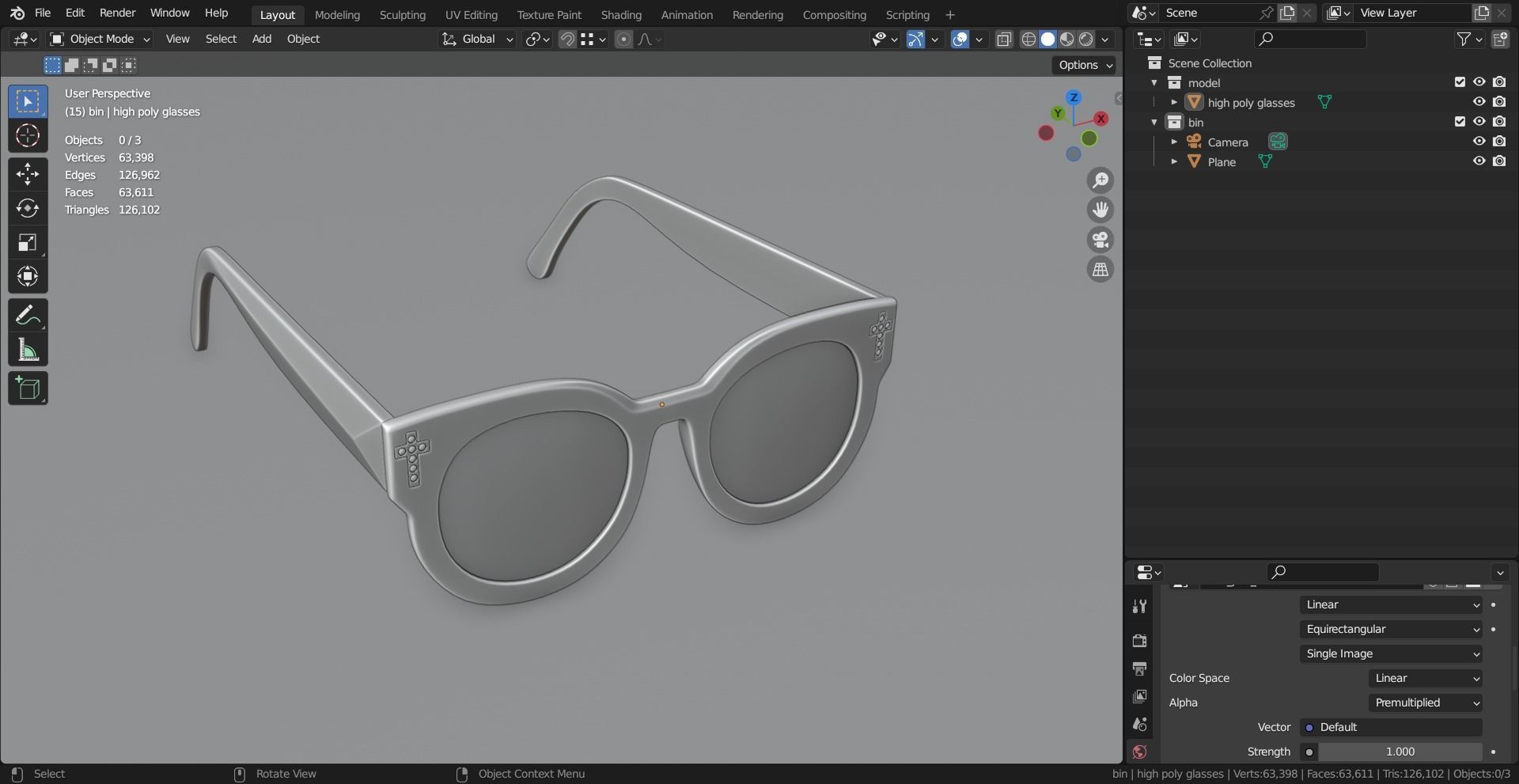This screenshot has height=784, width=1519.
Task: Switch to the Scripting workspace tab
Action: 907,14
